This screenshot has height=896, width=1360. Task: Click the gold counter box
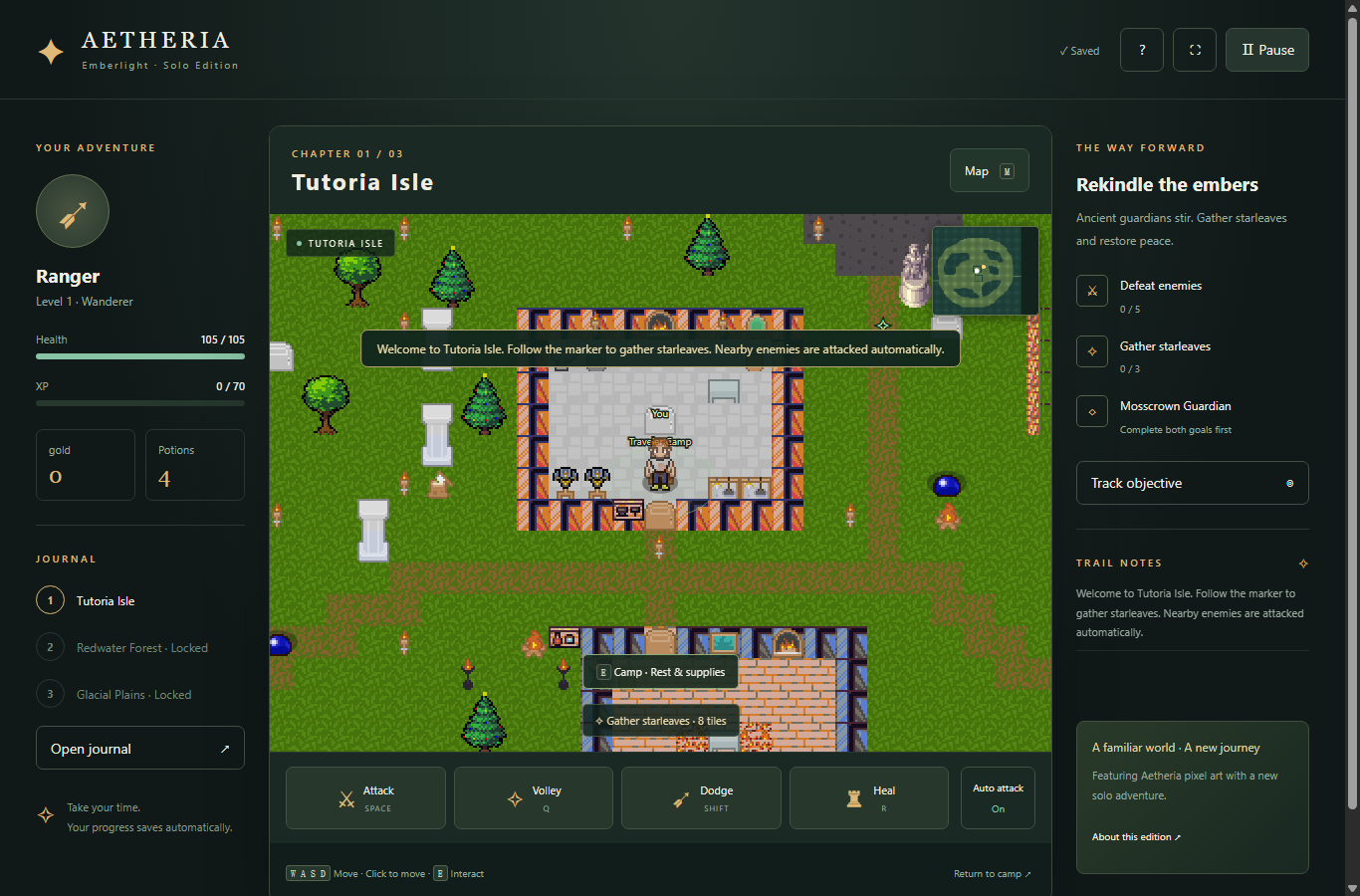coord(86,465)
